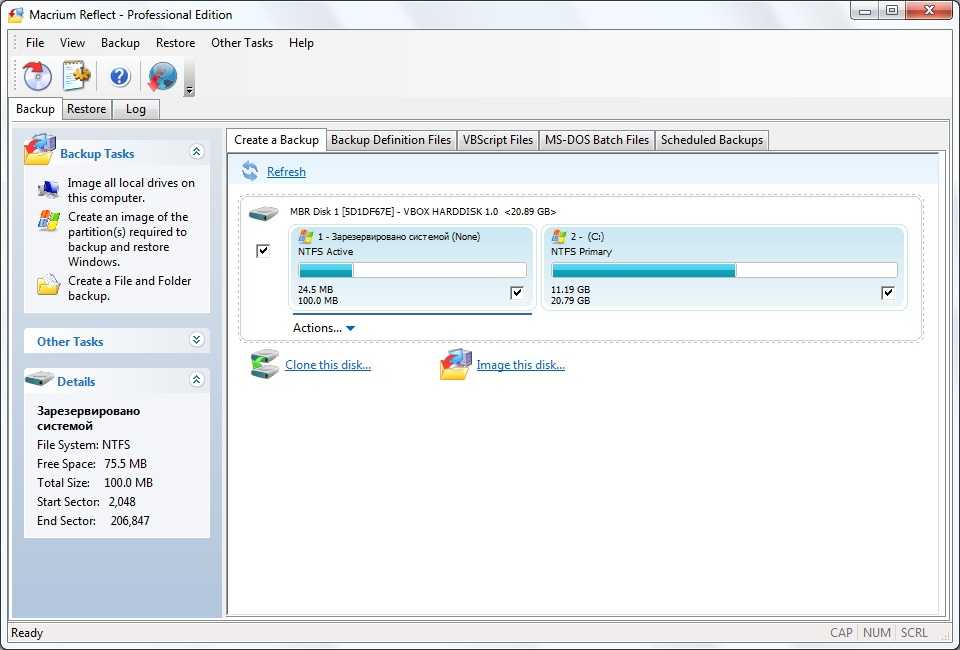Click the Refresh link

[286, 172]
